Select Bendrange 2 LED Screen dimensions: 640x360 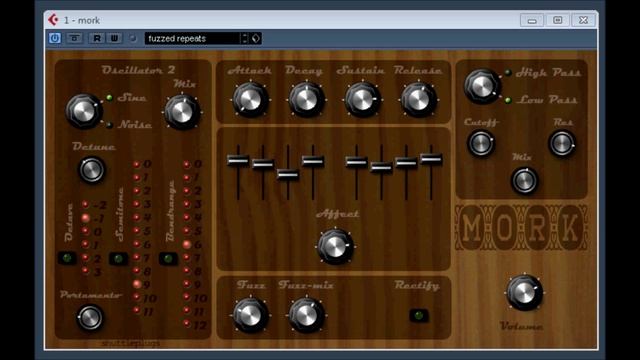tap(187, 191)
